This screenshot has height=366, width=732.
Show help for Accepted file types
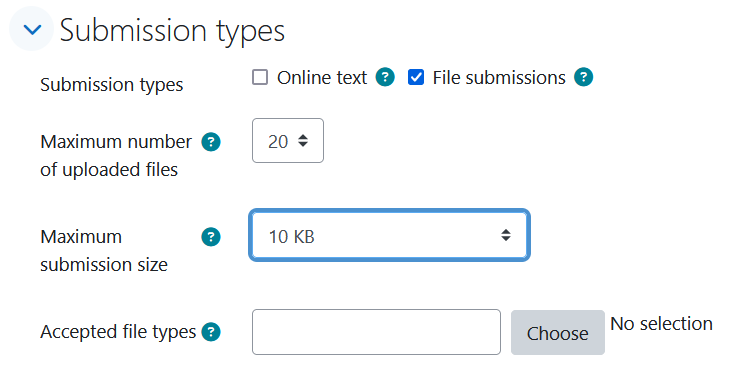pos(211,332)
